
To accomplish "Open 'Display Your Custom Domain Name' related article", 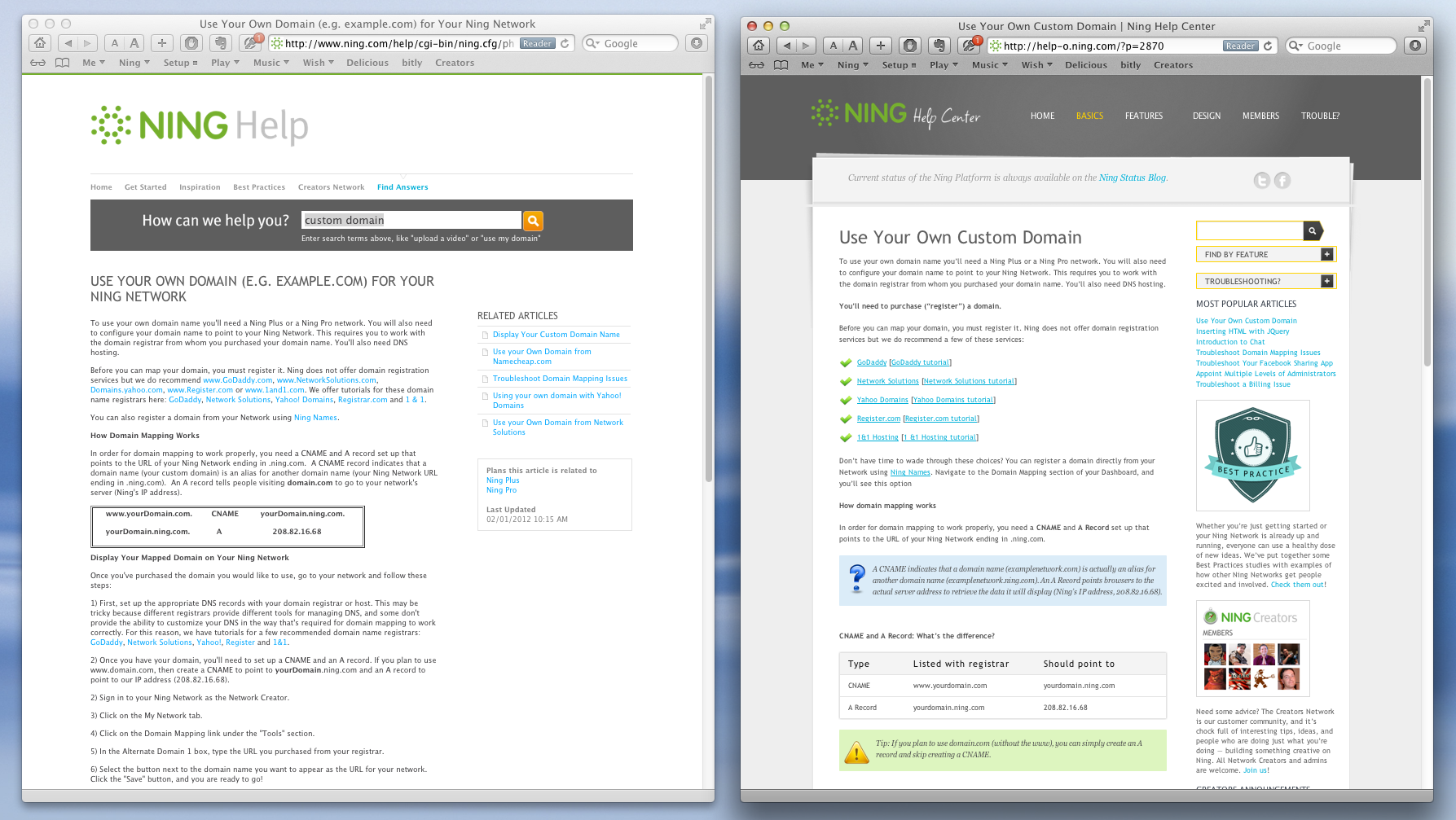I will click(556, 335).
